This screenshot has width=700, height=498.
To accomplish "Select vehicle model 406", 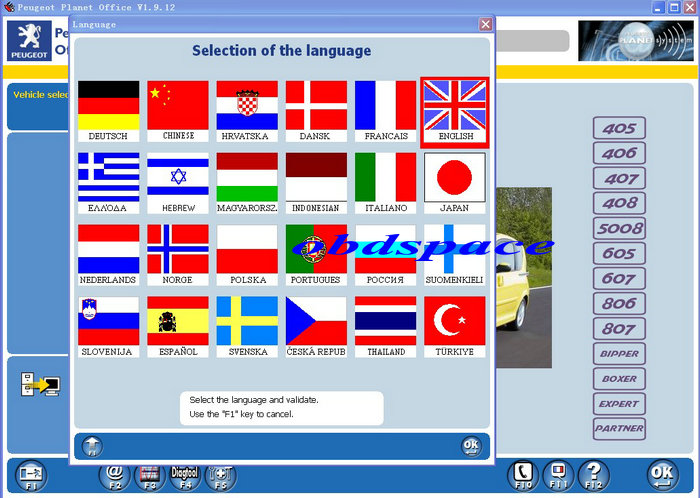I will 619,154.
